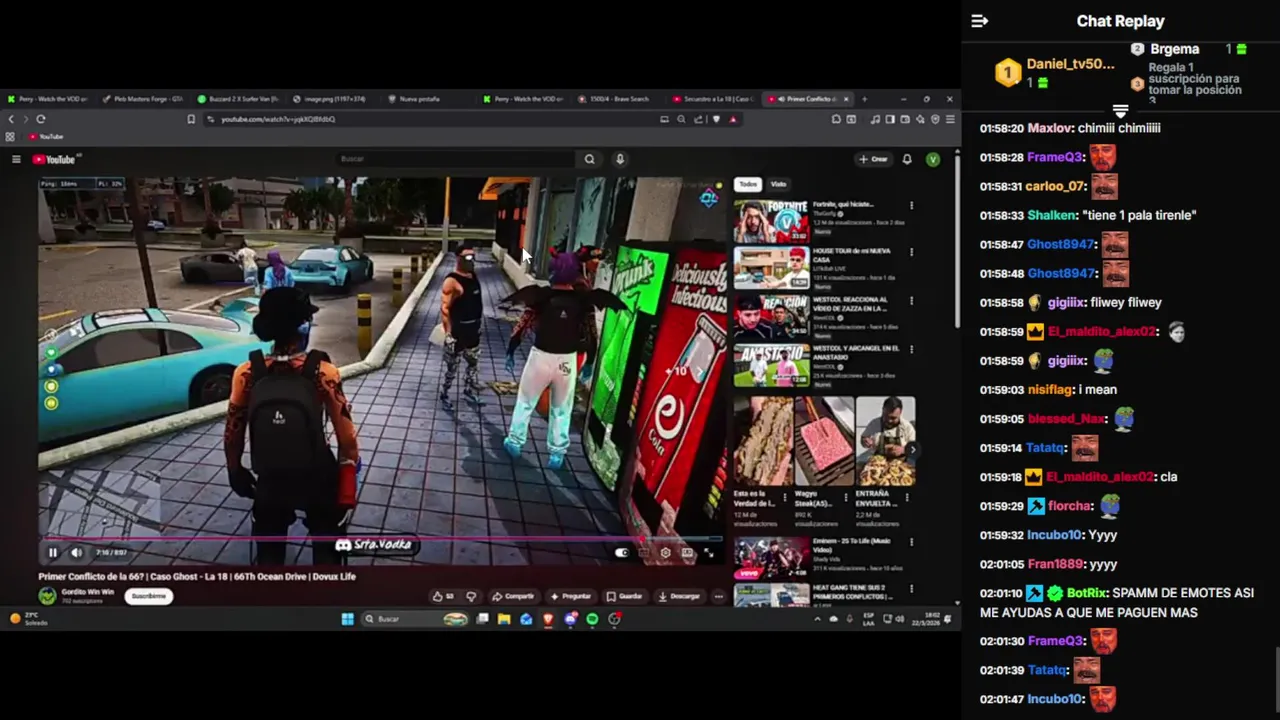Open options for Eminem 25 To Life video

[911, 543]
